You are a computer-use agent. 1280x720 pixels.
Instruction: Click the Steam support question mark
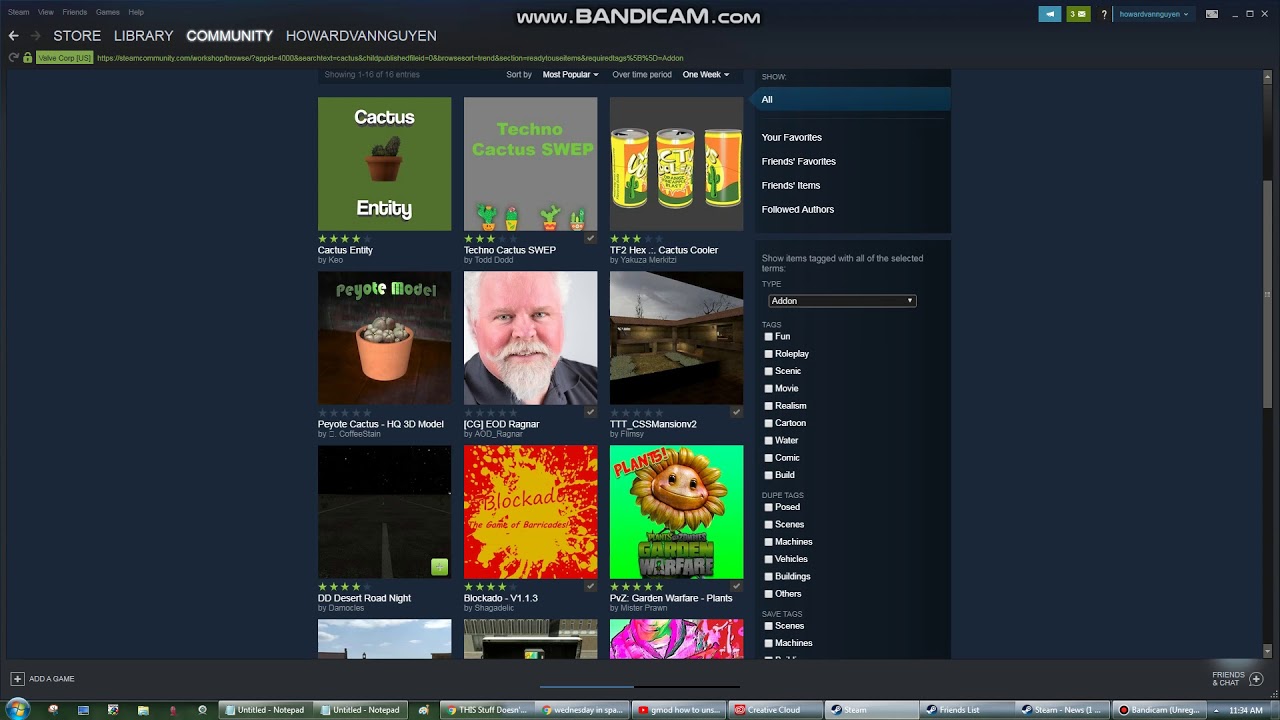pos(1104,14)
